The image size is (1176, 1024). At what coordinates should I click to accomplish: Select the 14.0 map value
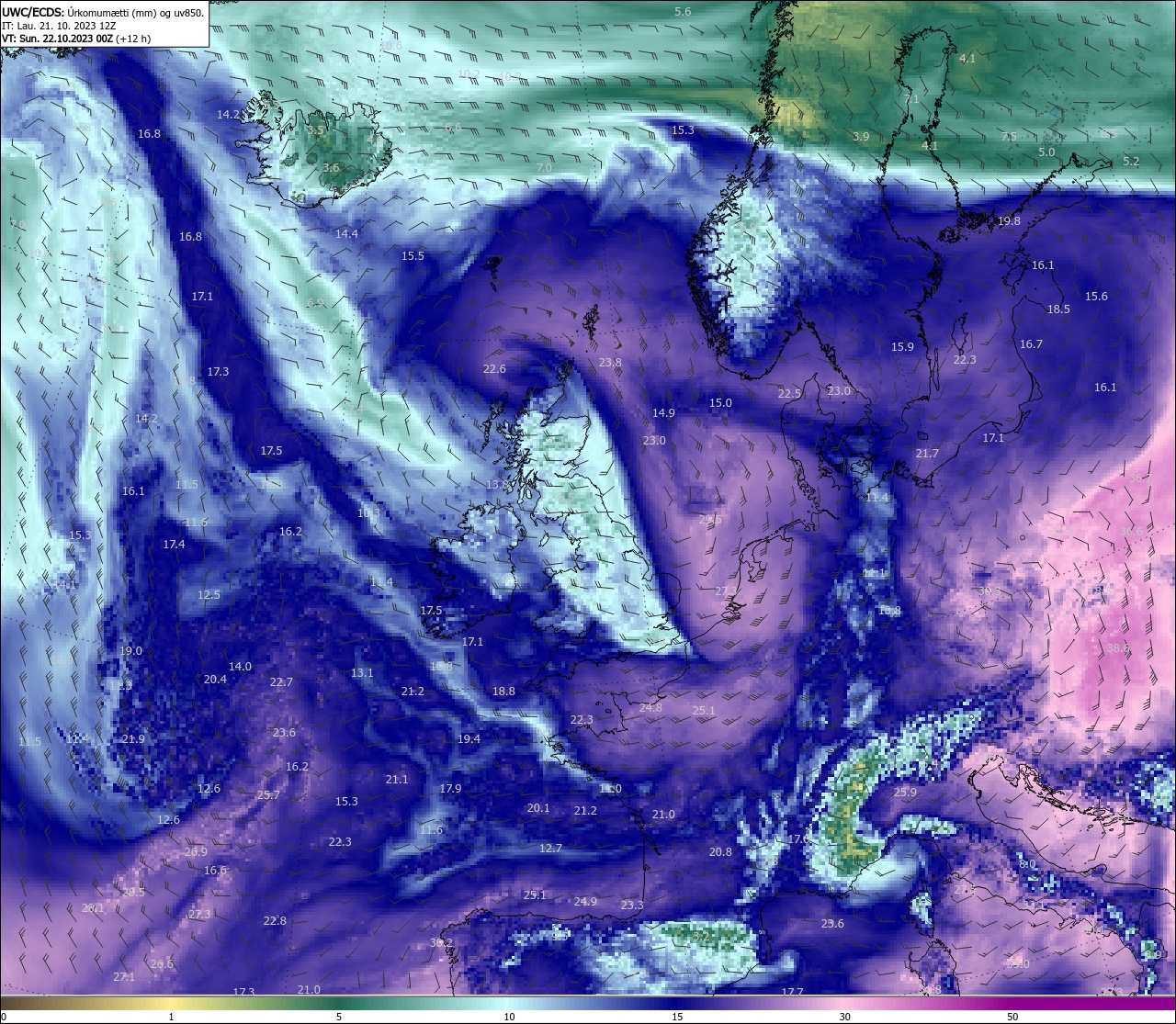pyautogui.click(x=240, y=667)
